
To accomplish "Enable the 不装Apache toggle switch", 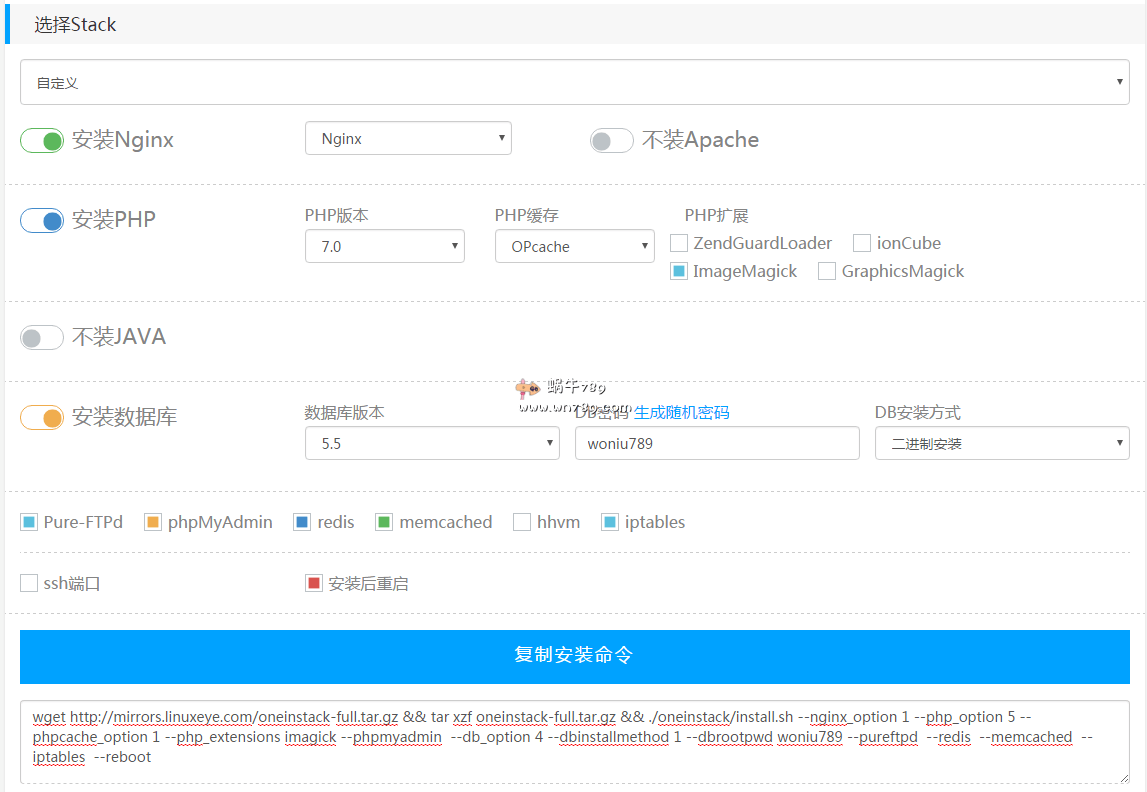I will [x=611, y=141].
